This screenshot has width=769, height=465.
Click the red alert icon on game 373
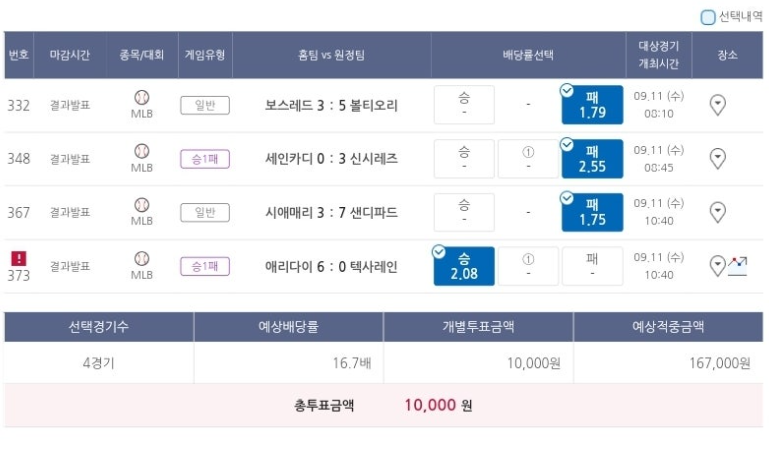(19, 258)
